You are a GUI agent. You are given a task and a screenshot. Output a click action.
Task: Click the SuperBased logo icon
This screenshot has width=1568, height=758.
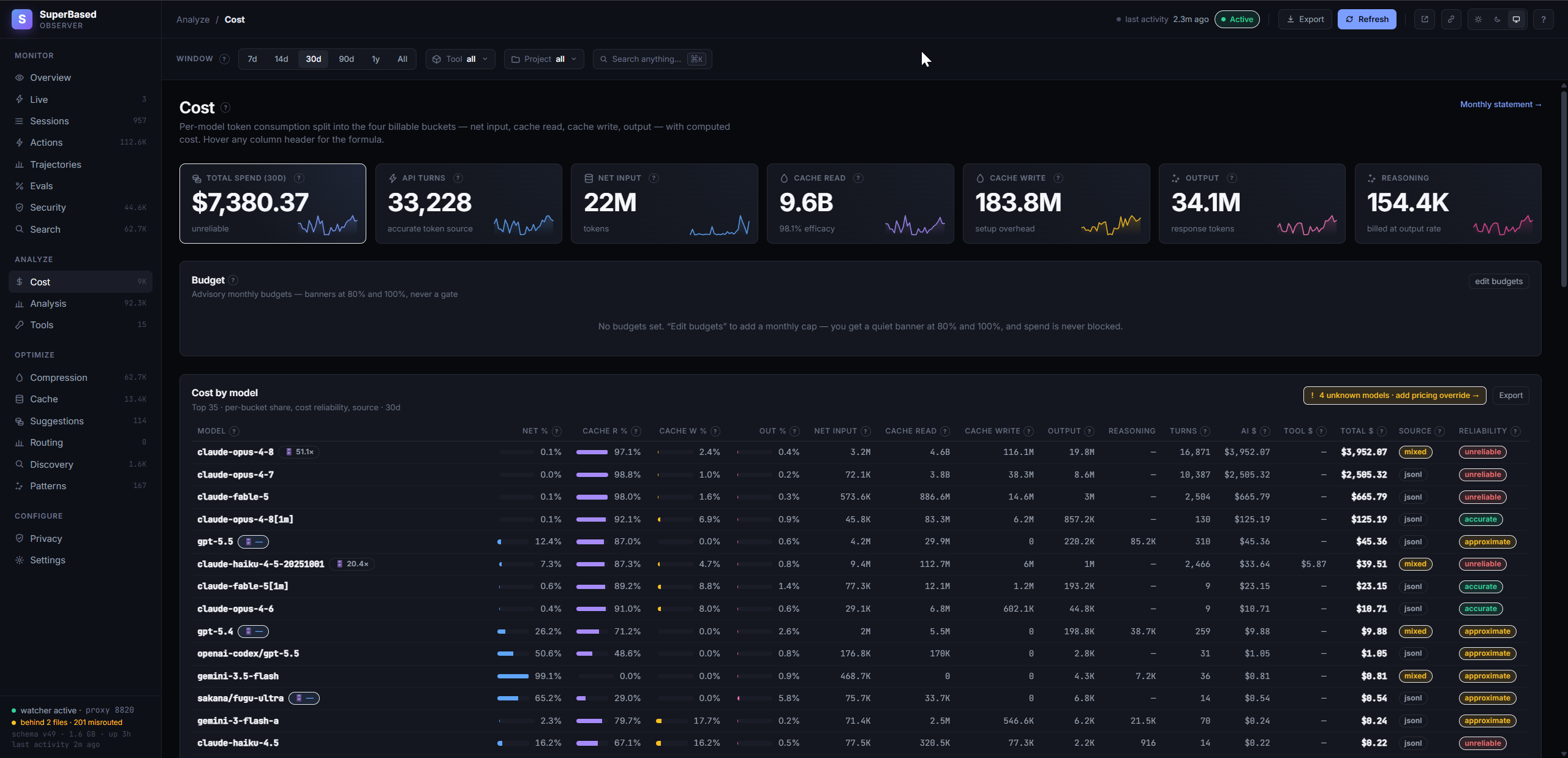(22, 19)
